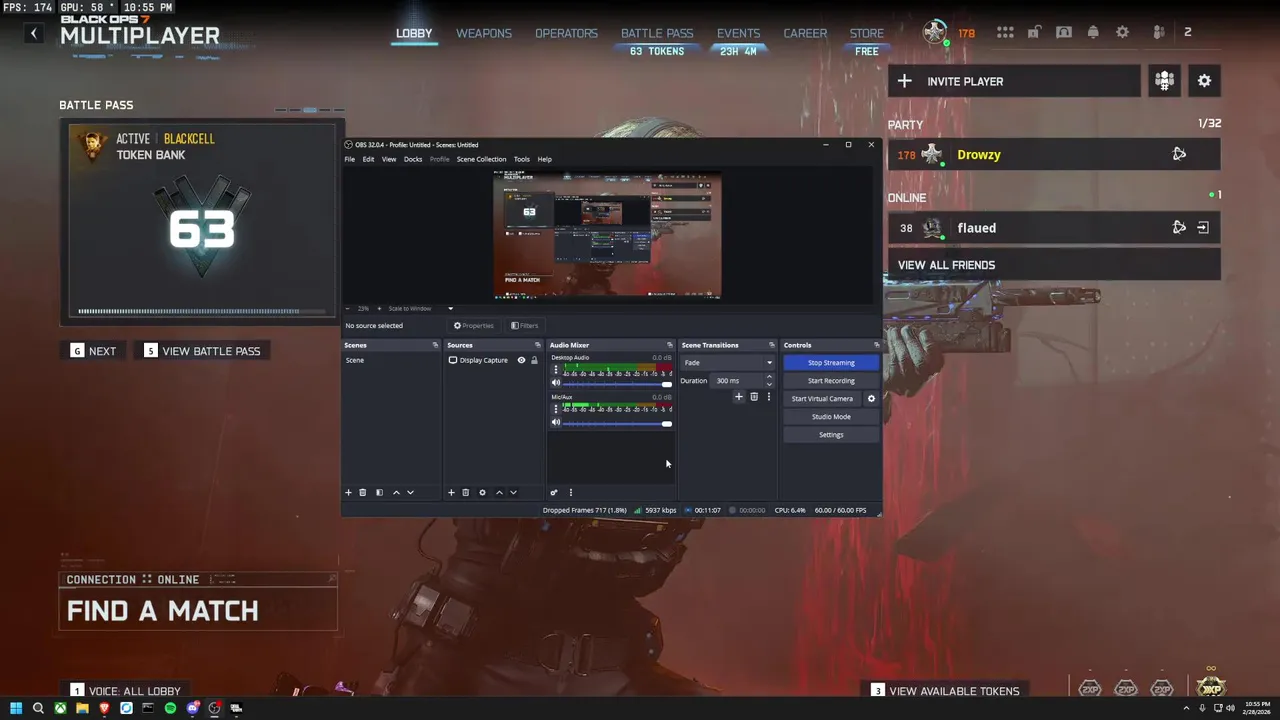Open the OBS File menu

click(350, 159)
